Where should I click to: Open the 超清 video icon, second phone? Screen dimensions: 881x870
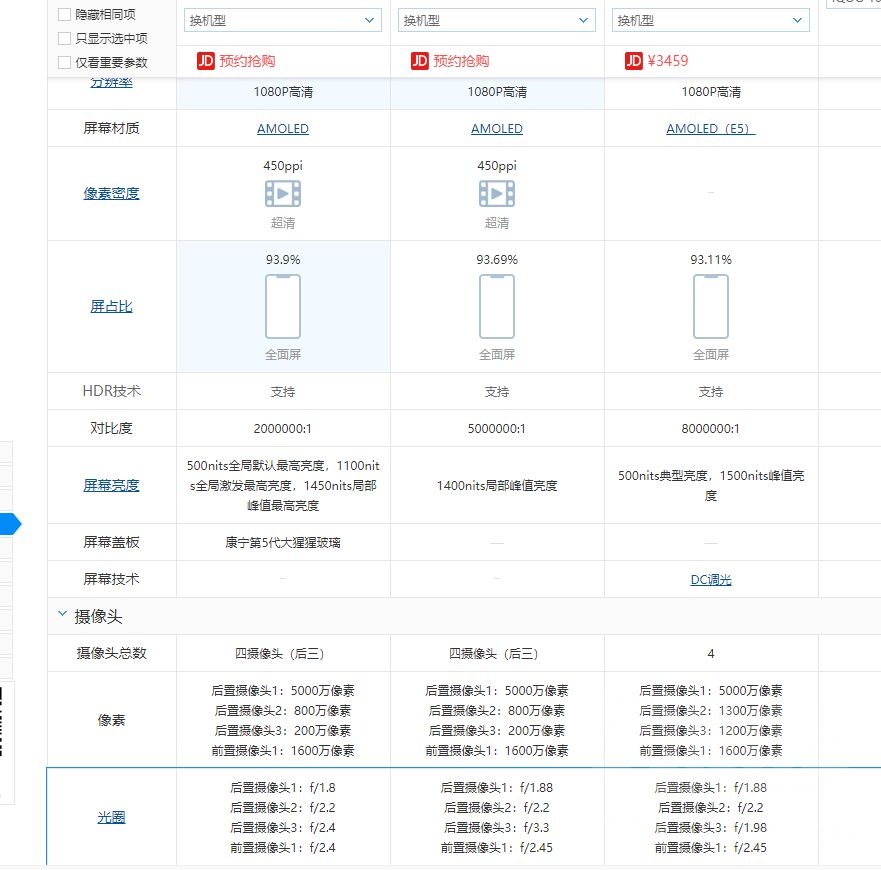coord(497,191)
